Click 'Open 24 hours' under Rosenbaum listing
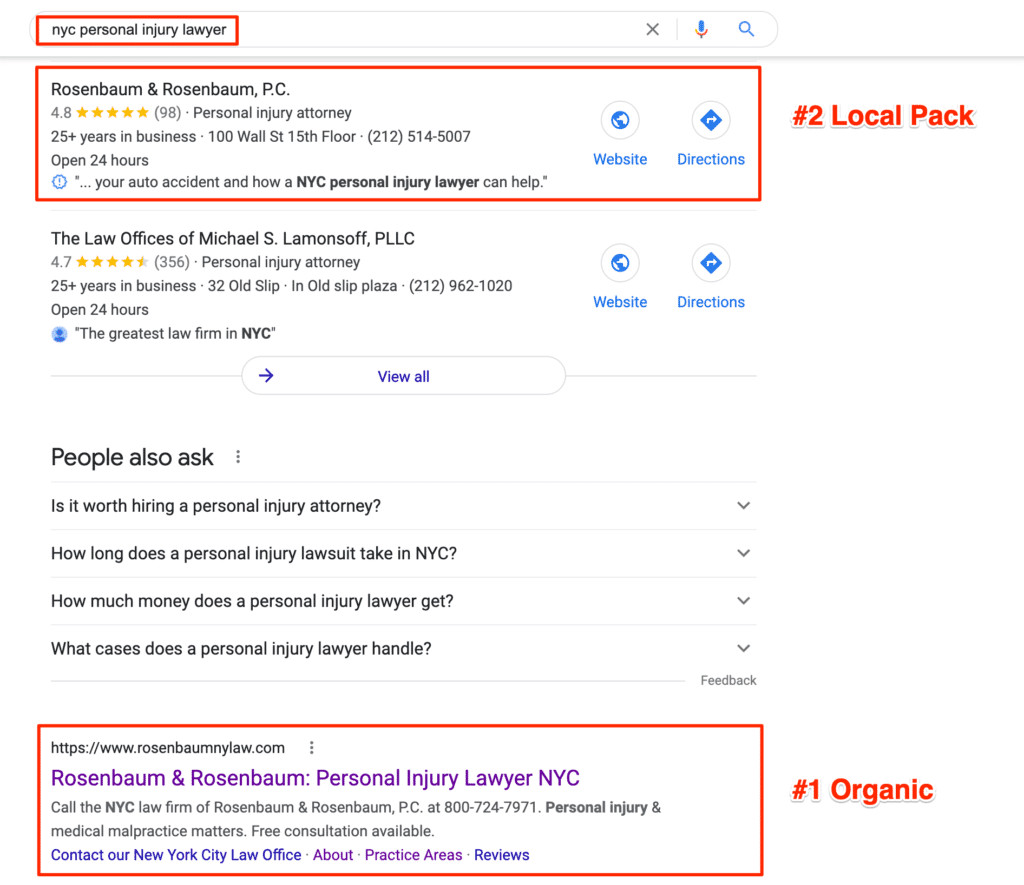Image resolution: width=1024 pixels, height=885 pixels. pyautogui.click(x=100, y=161)
